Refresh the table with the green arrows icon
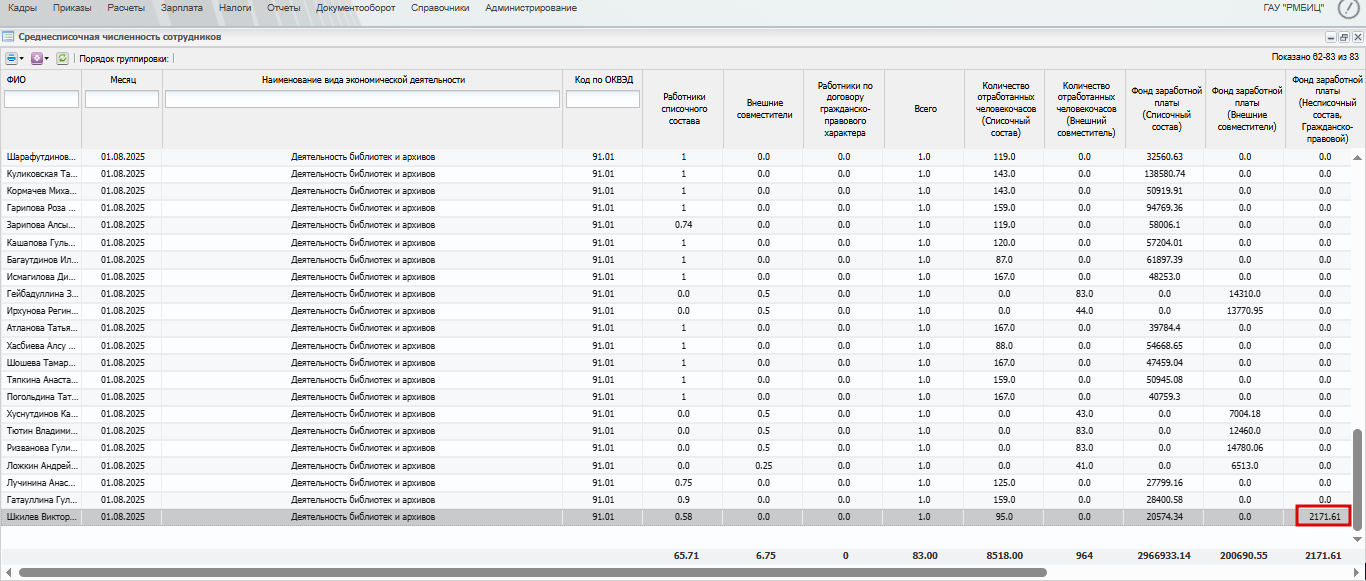This screenshot has height=581, width=1366. 62,58
